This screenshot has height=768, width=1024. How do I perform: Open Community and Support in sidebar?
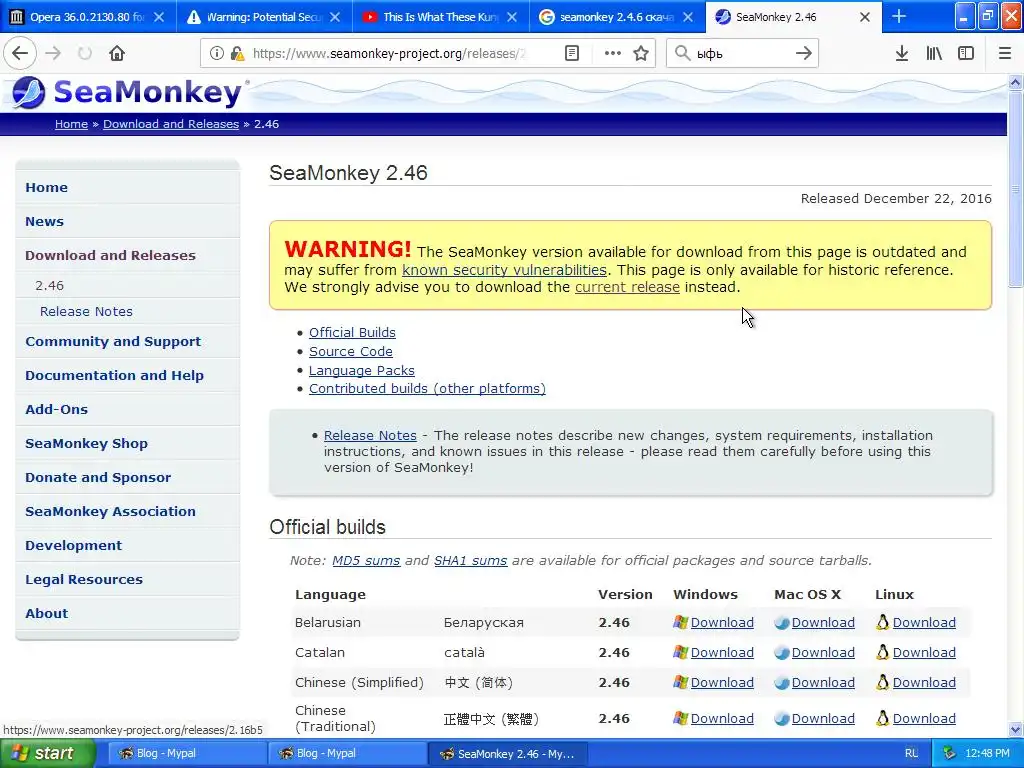(113, 342)
